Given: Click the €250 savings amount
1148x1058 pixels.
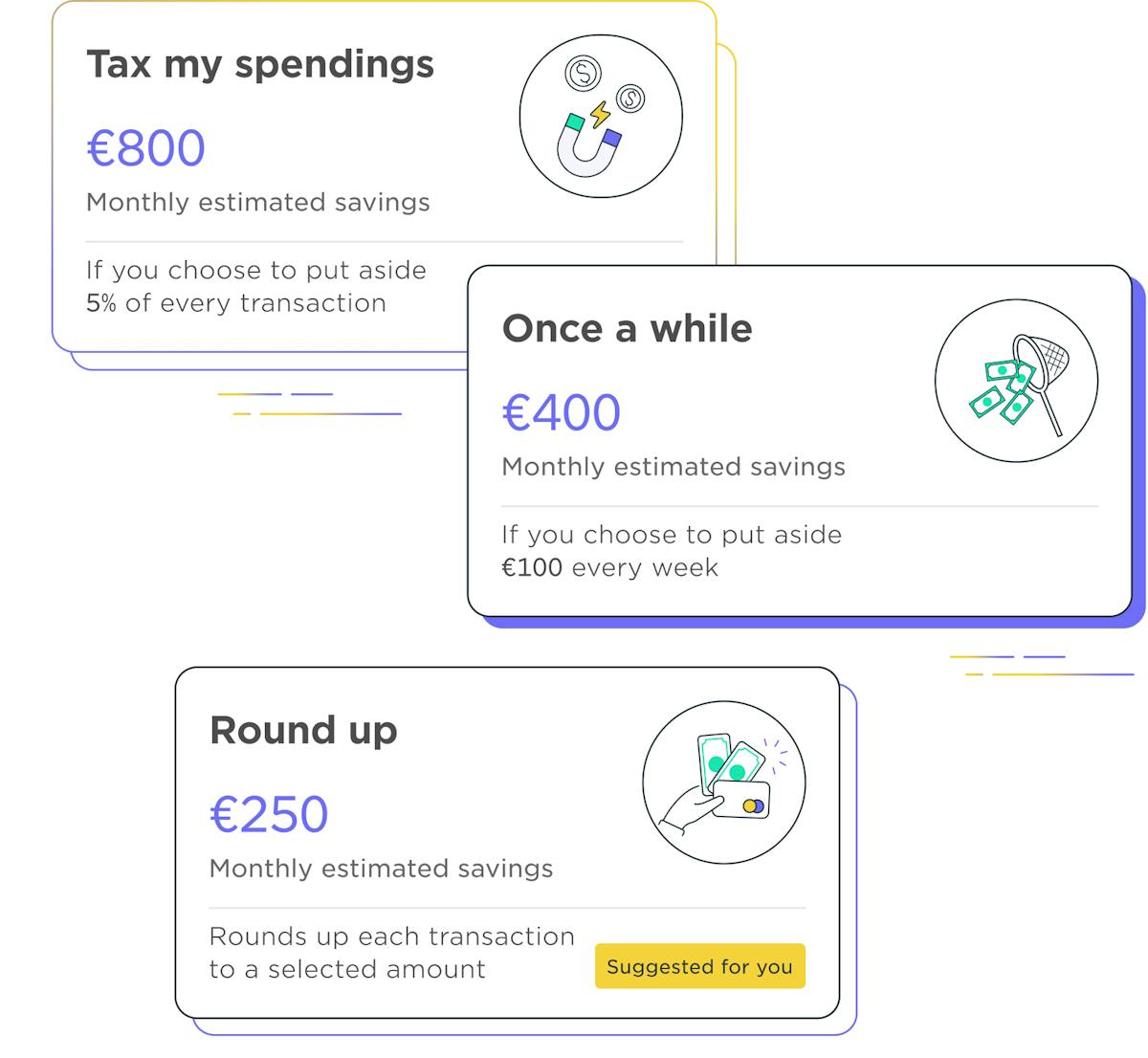Looking at the screenshot, I should click(x=269, y=814).
